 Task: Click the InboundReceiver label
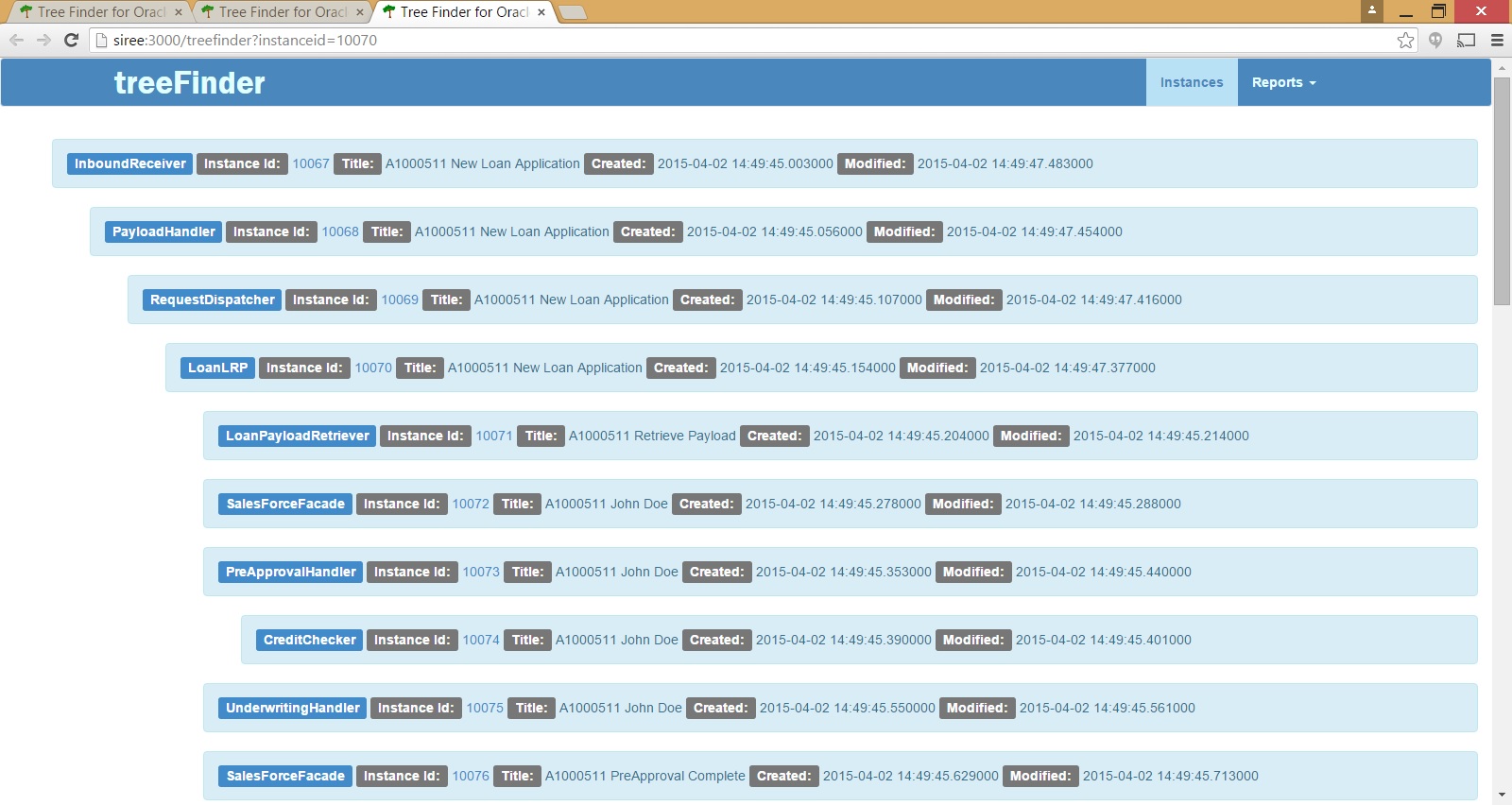pyautogui.click(x=130, y=163)
